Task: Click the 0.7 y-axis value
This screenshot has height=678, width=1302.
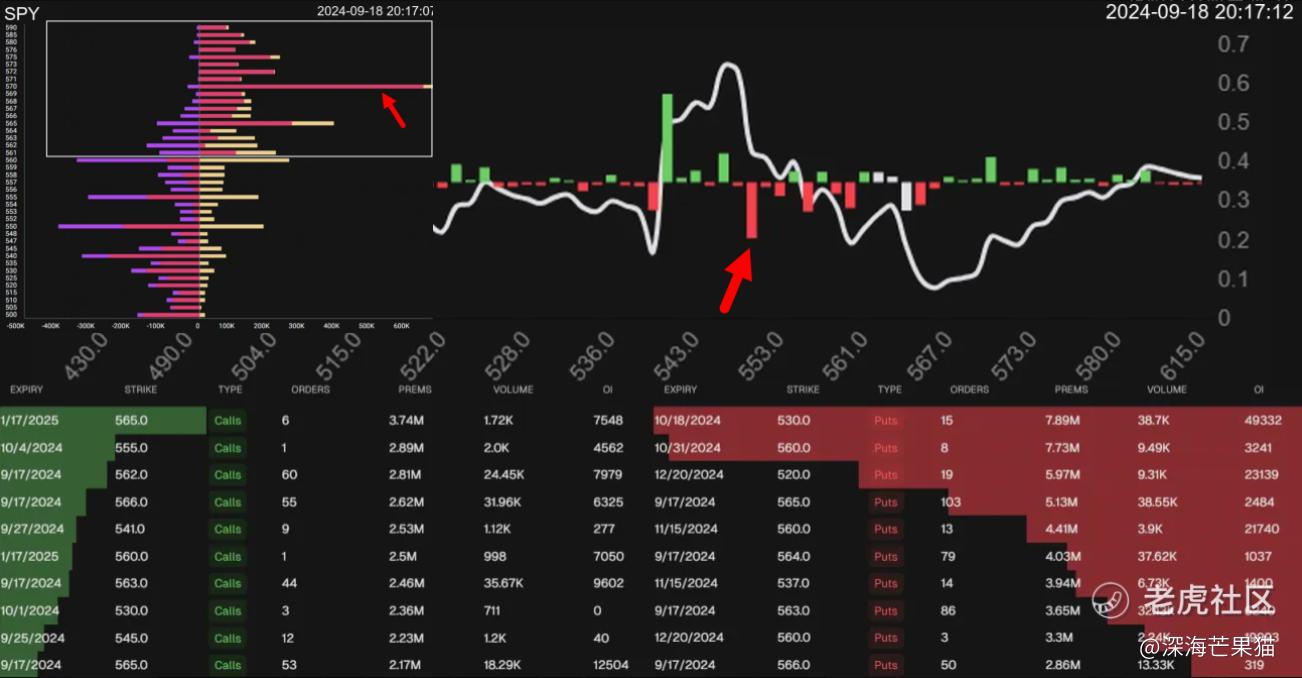Action: pyautogui.click(x=1233, y=43)
